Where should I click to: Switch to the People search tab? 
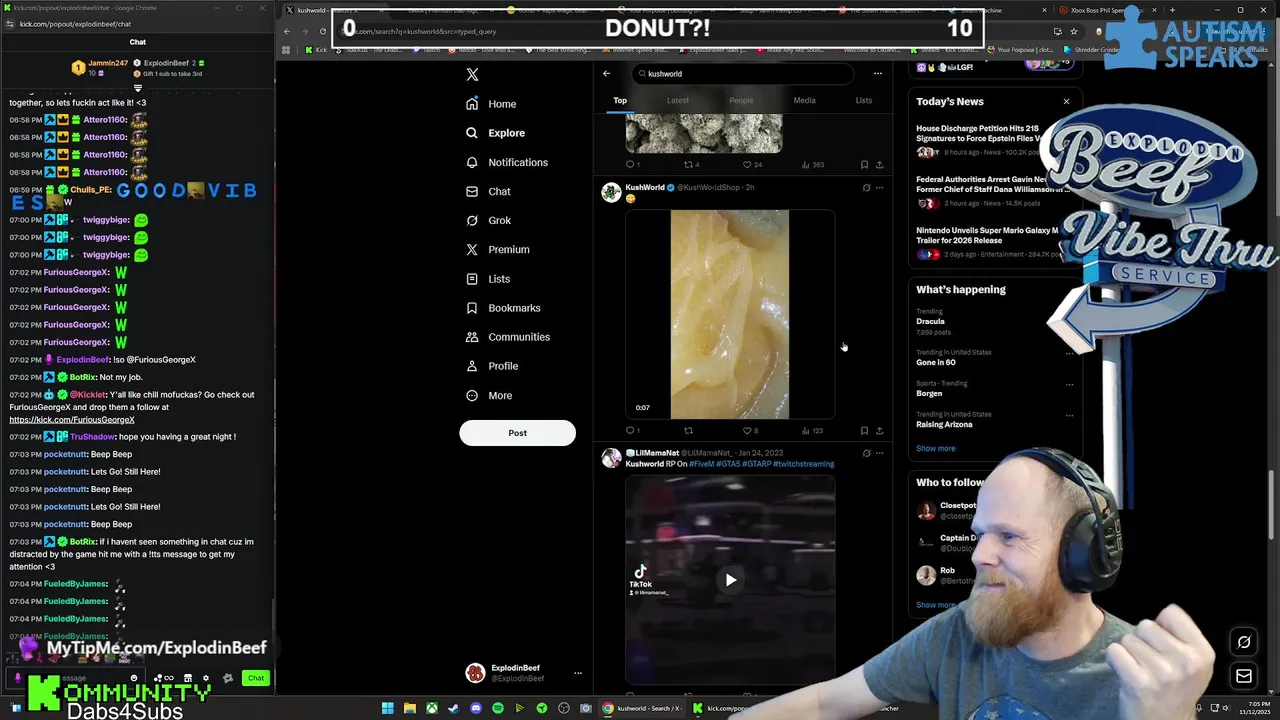coord(741,100)
